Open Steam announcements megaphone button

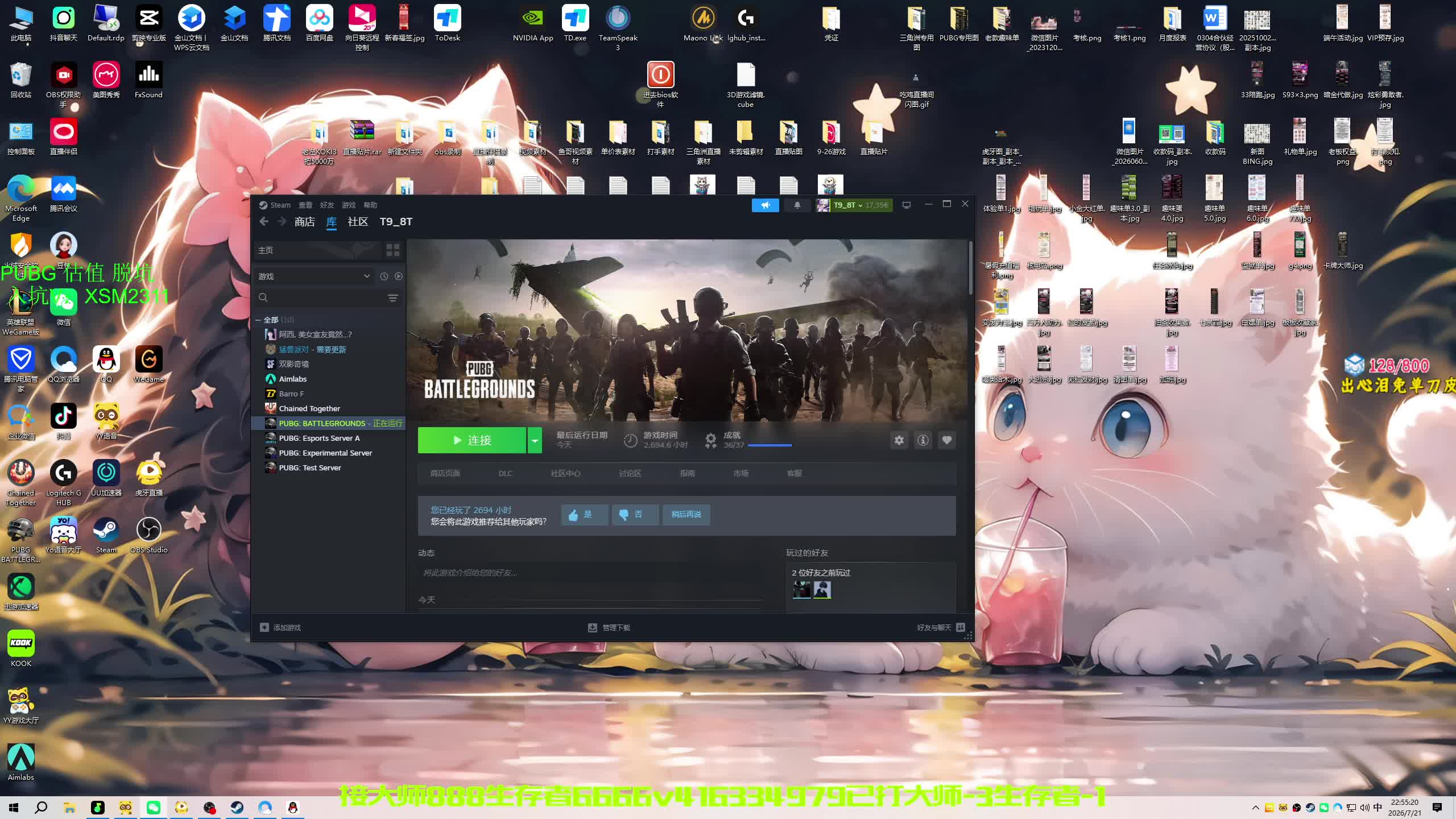pyautogui.click(x=766, y=205)
